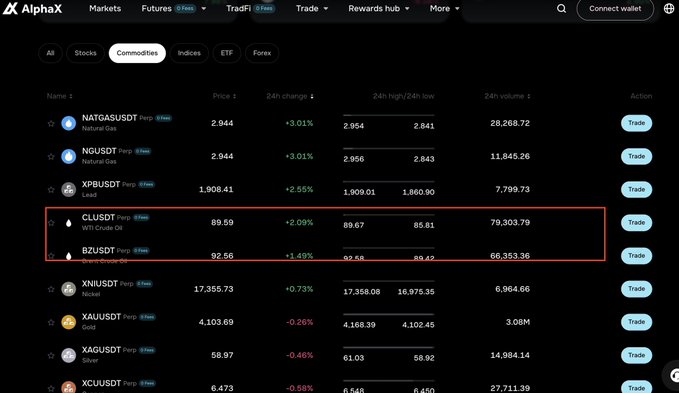Click Trade button for XAUUSDT
The height and width of the screenshot is (393, 679).
click(x=636, y=322)
